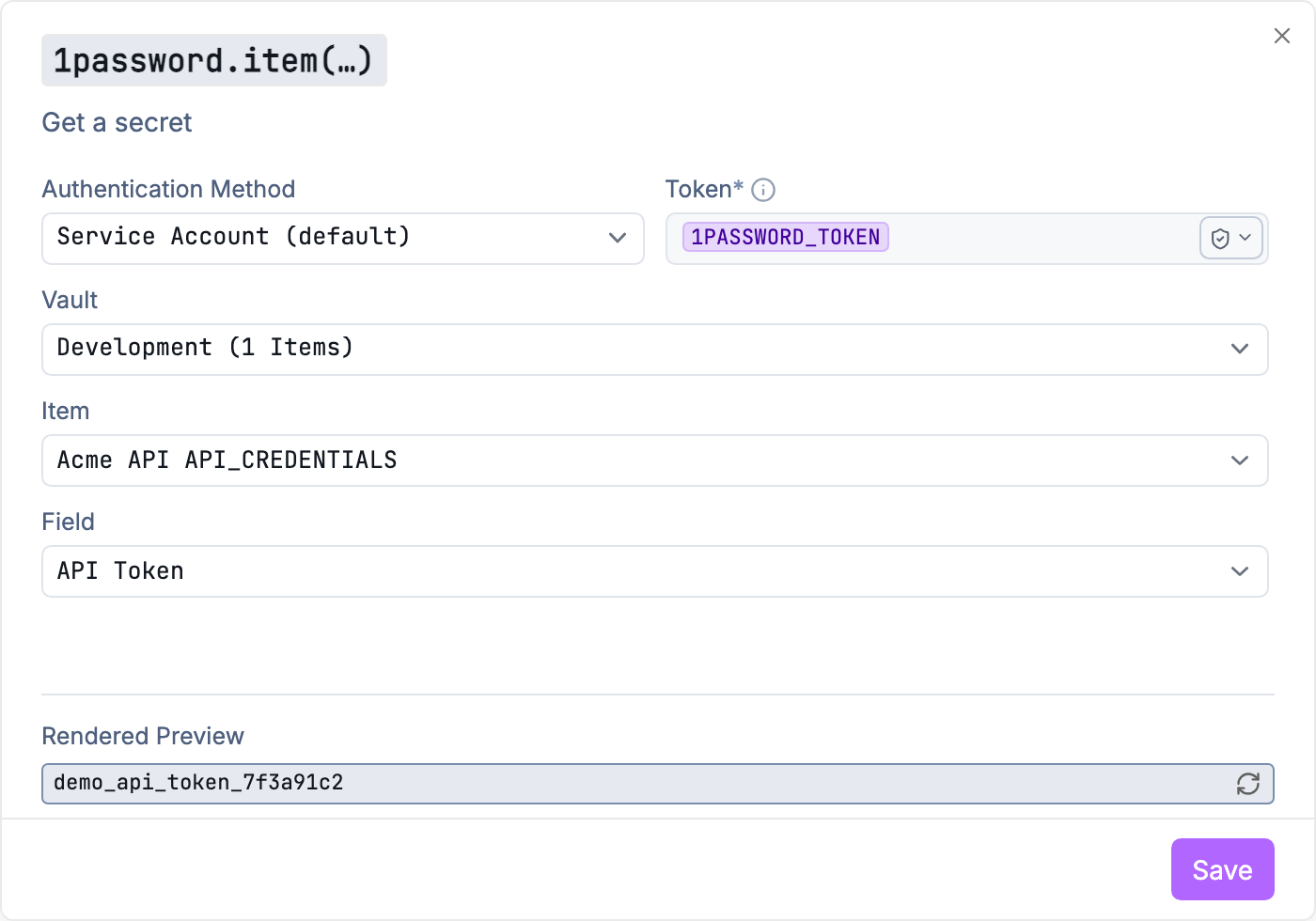The image size is (1316, 921).
Task: Expand the Vault dropdown
Action: tap(655, 350)
